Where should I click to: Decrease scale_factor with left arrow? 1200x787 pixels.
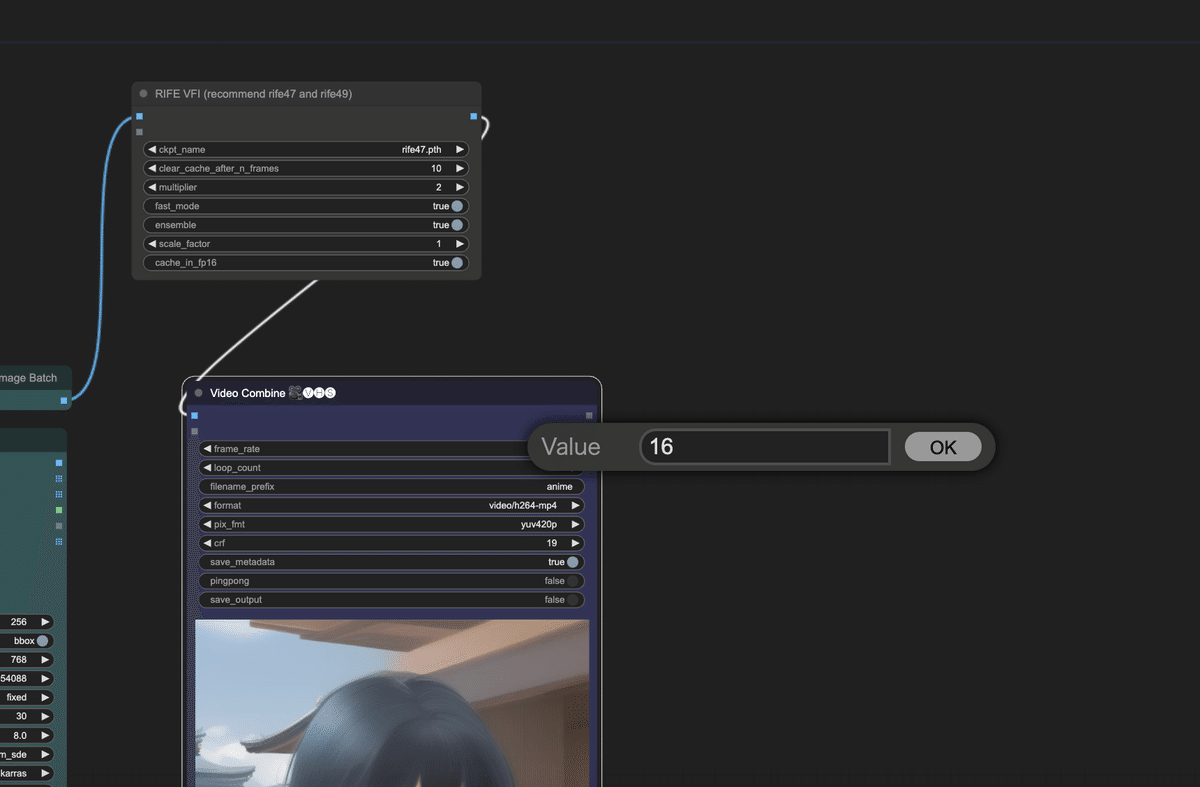(152, 244)
